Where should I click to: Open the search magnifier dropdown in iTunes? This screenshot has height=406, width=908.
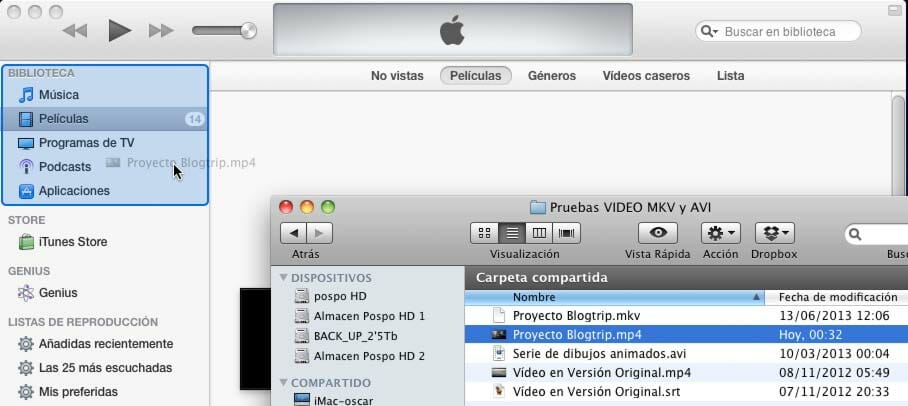click(x=709, y=31)
